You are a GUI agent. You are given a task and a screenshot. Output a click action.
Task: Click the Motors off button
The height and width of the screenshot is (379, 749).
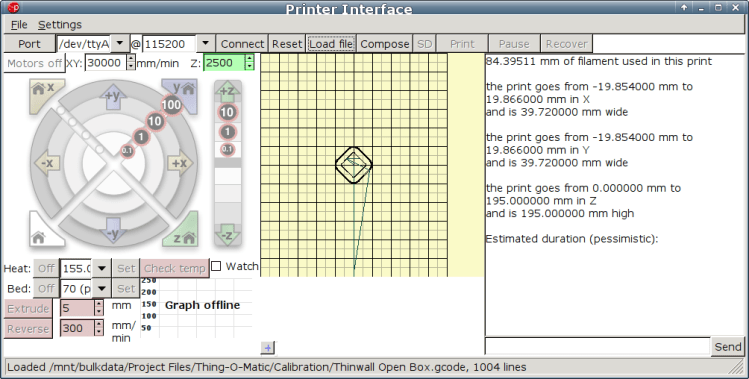tap(34, 63)
